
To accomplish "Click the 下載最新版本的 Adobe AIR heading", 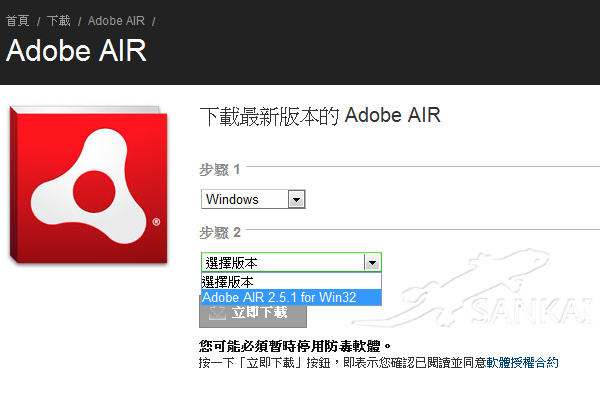I will click(320, 116).
